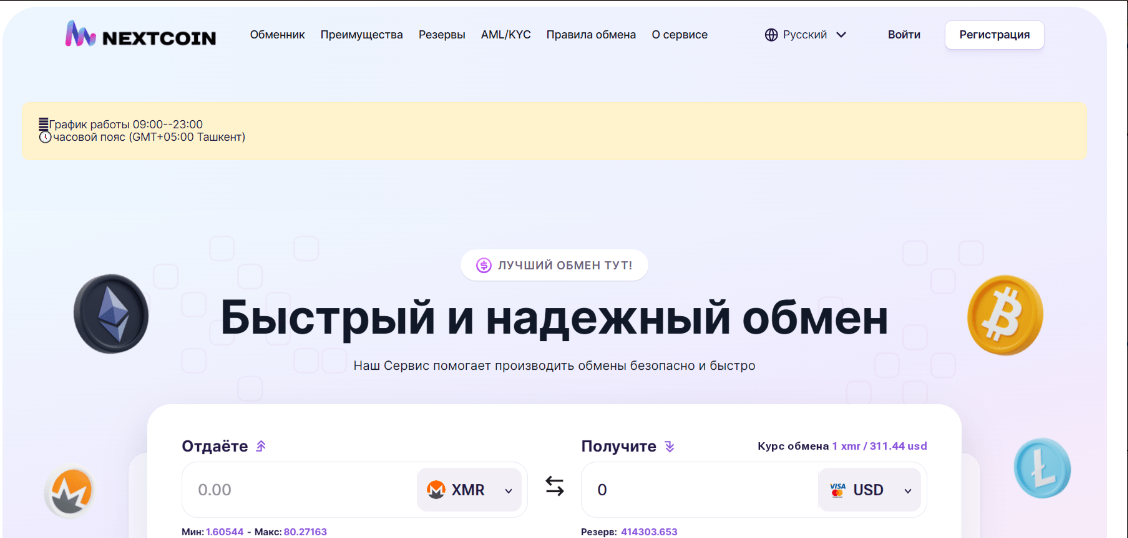The image size is (1128, 538).
Task: Focus the Получите amount field
Action: click(x=698, y=490)
